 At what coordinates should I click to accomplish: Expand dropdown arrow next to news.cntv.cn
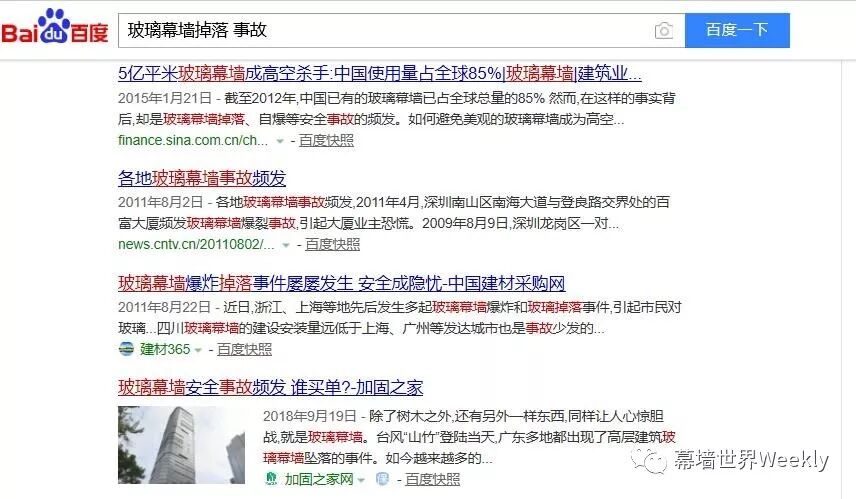tap(286, 246)
